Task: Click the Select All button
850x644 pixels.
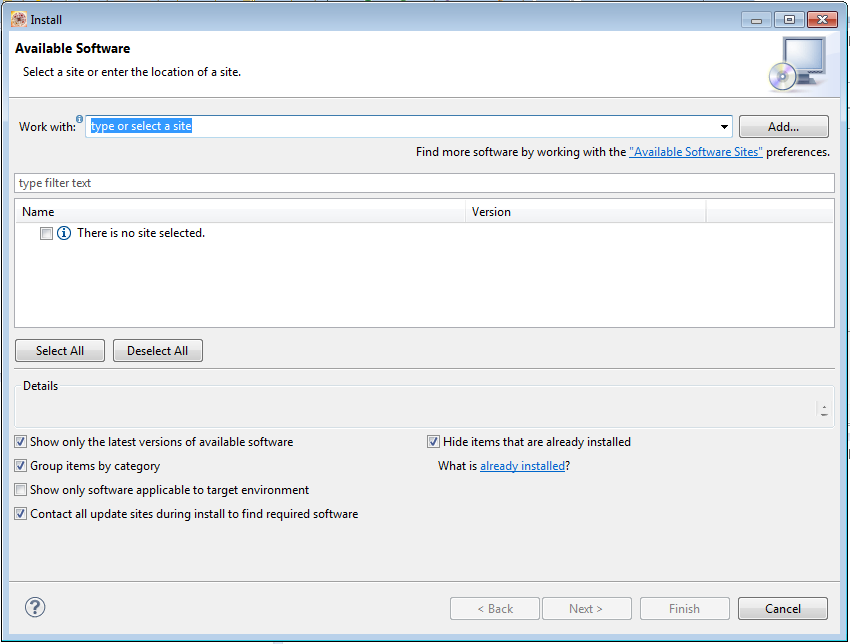Action: tap(60, 351)
